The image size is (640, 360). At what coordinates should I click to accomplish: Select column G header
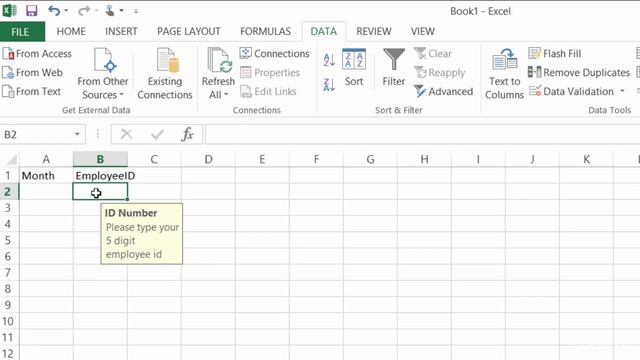point(370,159)
